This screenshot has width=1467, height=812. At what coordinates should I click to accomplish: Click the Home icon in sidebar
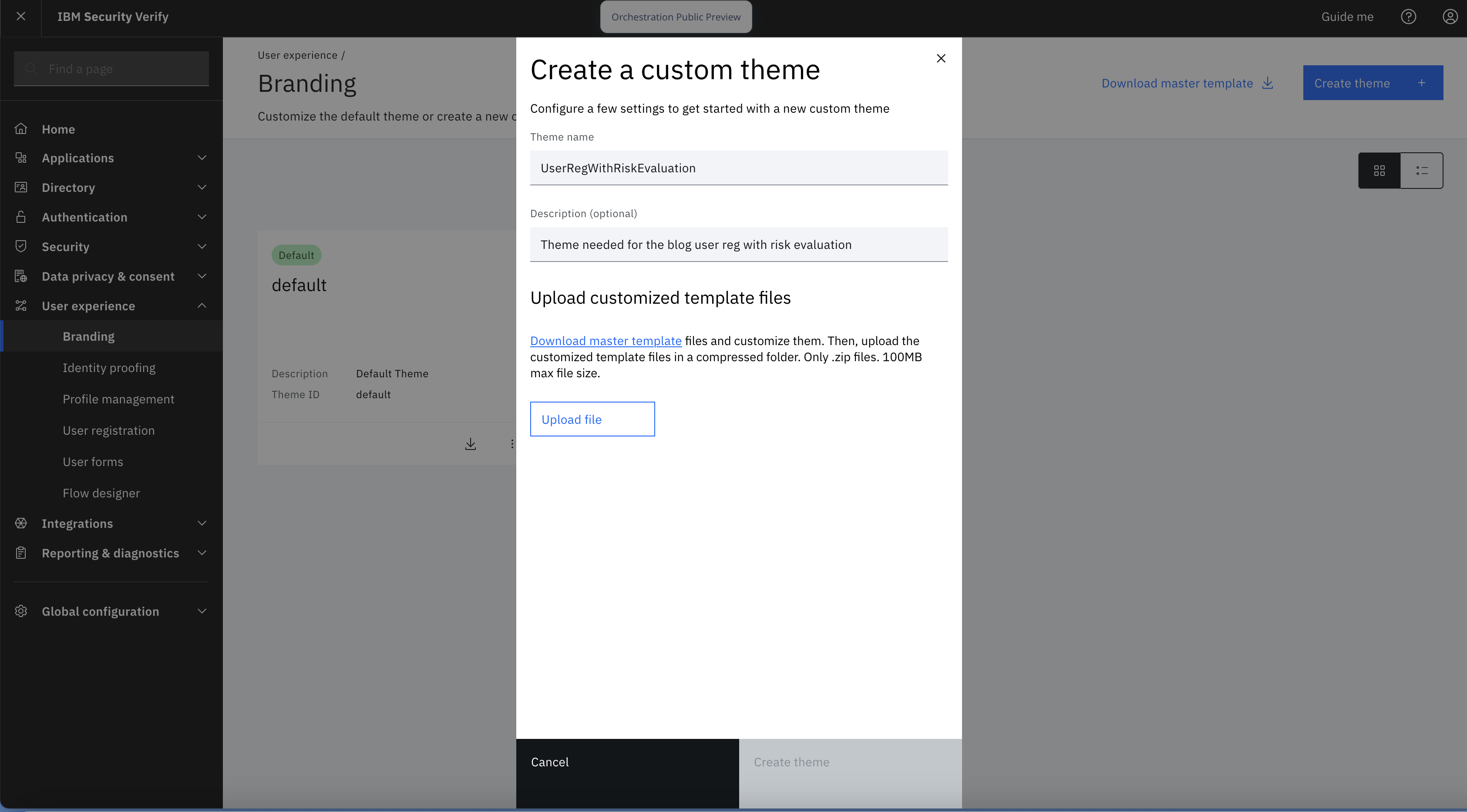21,129
